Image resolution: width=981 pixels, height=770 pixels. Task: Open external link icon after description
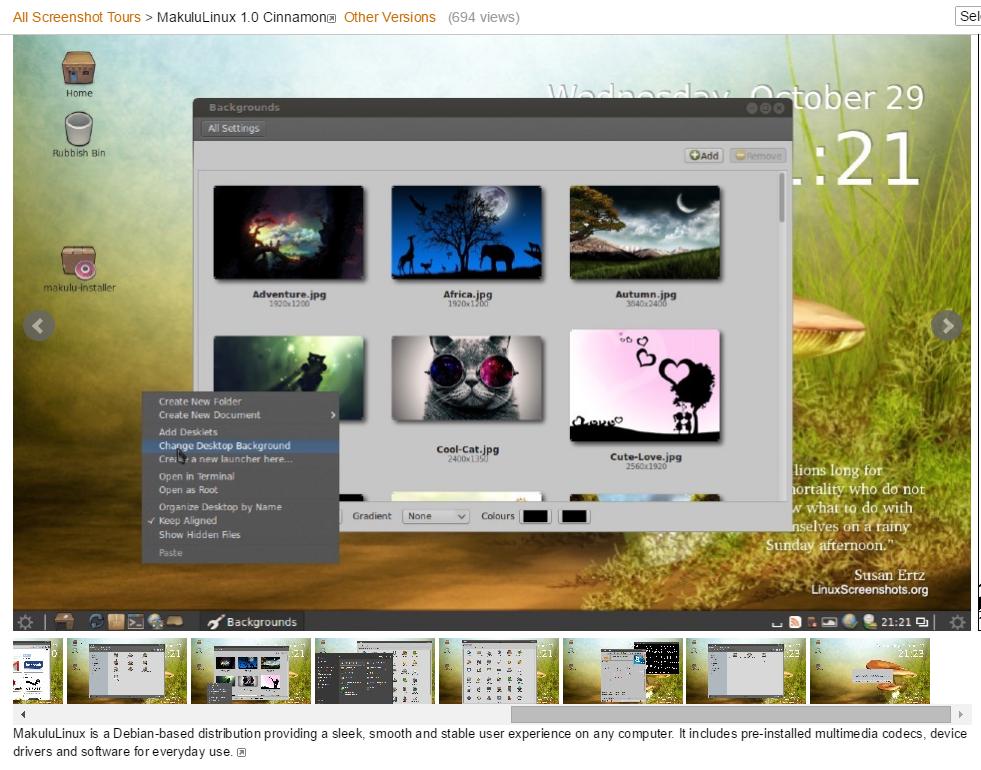click(x=241, y=752)
